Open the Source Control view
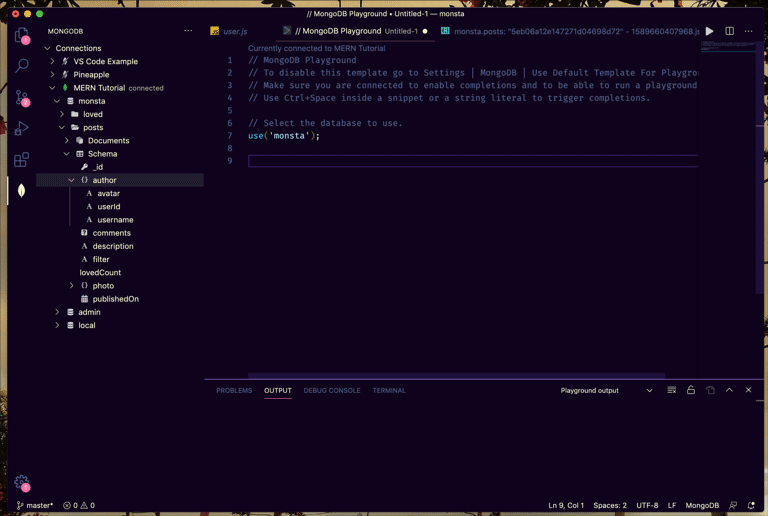This screenshot has height=516, width=768. click(22, 97)
